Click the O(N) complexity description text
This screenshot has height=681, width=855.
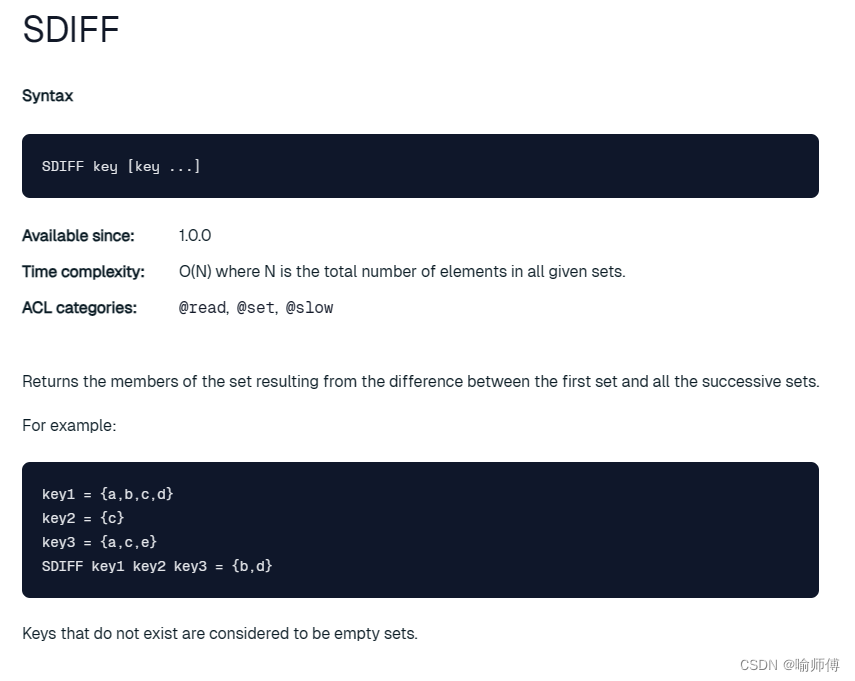pyautogui.click(x=402, y=272)
